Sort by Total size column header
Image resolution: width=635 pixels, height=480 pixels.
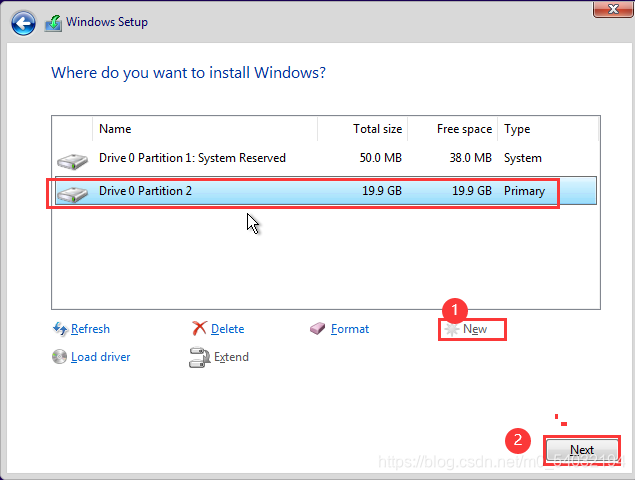362,129
